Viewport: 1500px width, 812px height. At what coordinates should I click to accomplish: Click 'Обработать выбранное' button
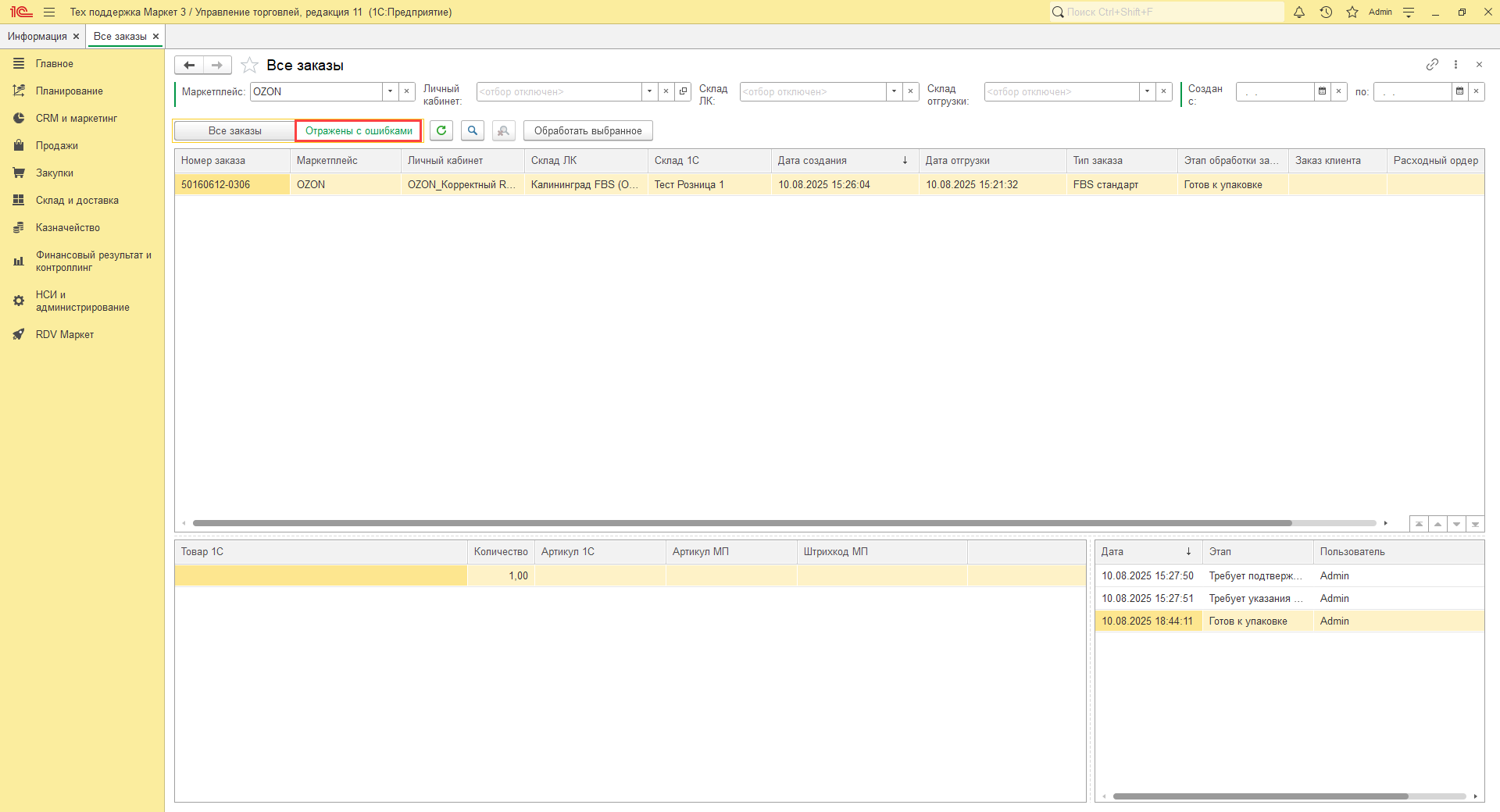coord(587,131)
